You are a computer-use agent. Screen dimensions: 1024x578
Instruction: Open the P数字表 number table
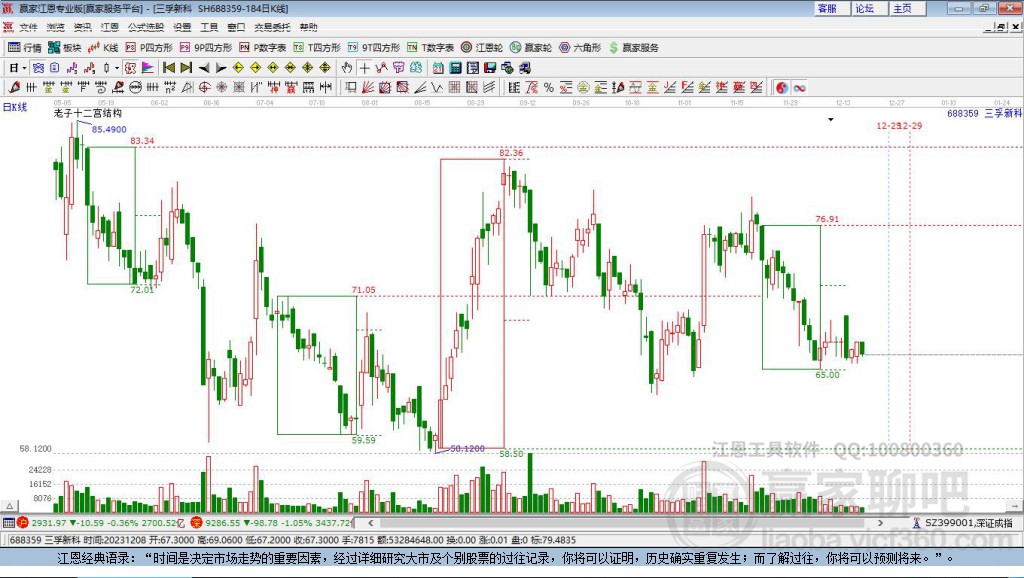point(263,47)
